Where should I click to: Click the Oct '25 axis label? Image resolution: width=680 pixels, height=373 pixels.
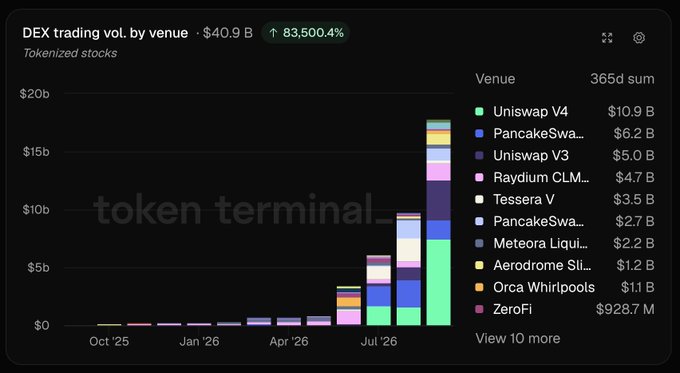109,342
